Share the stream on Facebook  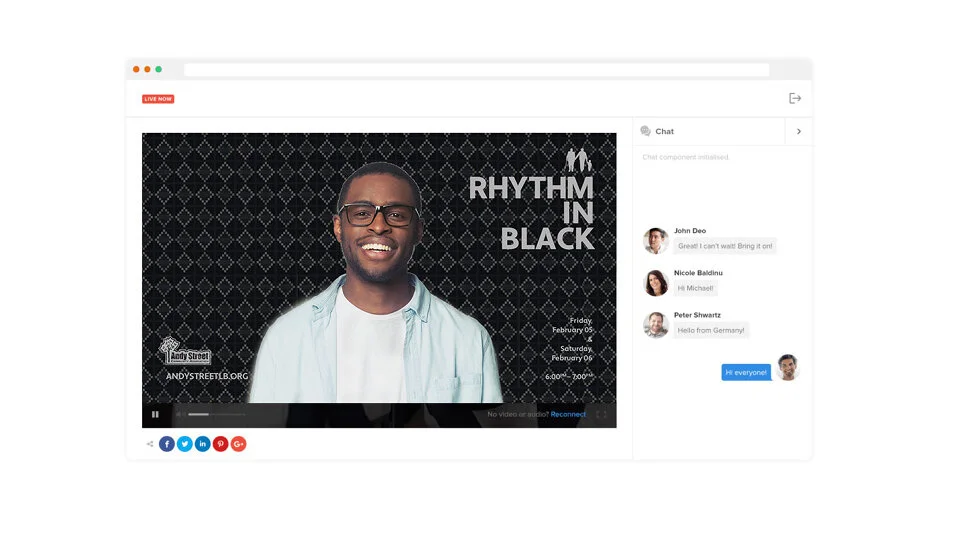coord(167,444)
